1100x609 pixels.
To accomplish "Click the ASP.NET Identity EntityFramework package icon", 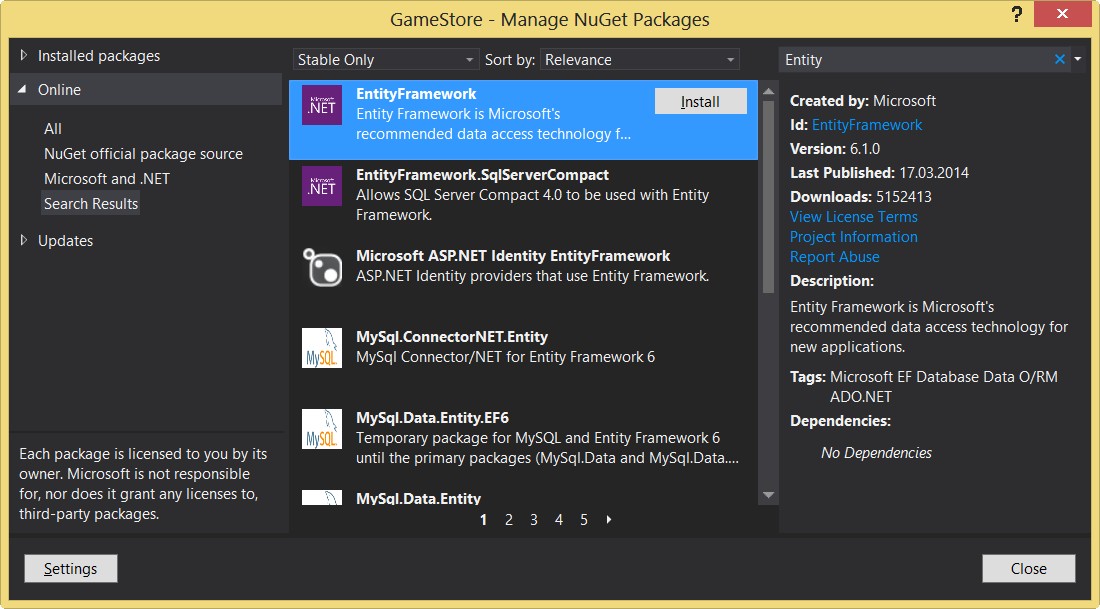I will (322, 267).
